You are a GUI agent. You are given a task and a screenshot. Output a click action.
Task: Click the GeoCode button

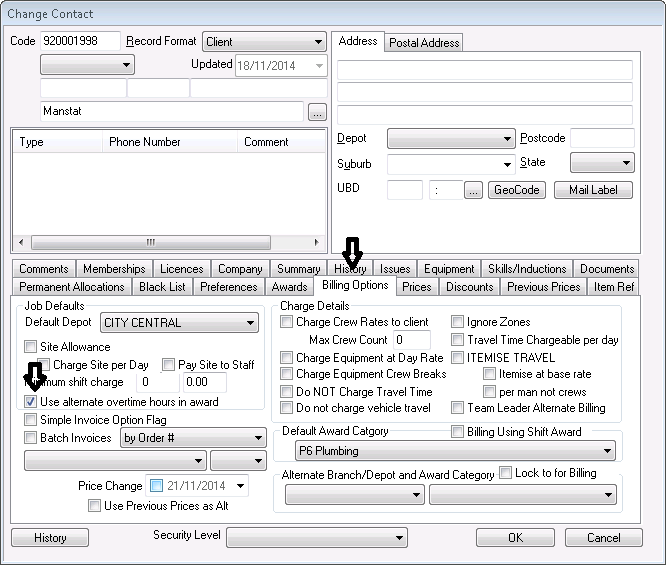(x=516, y=190)
